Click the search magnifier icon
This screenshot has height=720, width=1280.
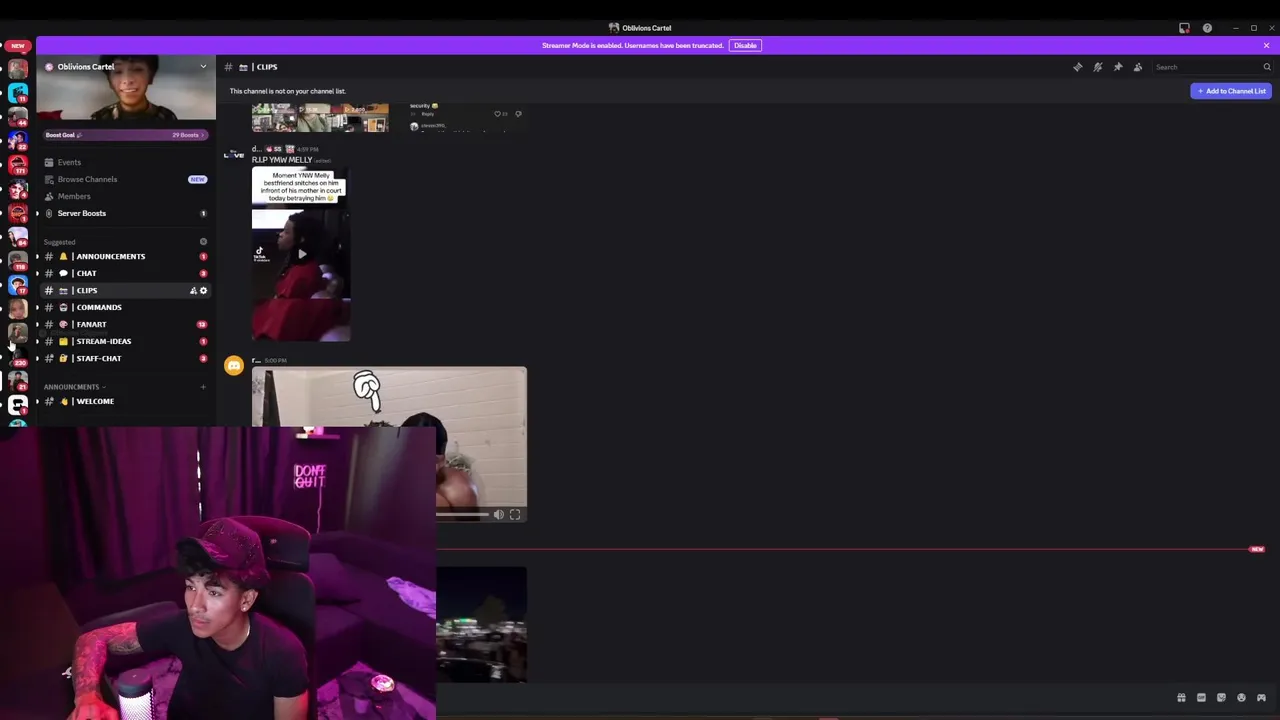(x=1267, y=67)
